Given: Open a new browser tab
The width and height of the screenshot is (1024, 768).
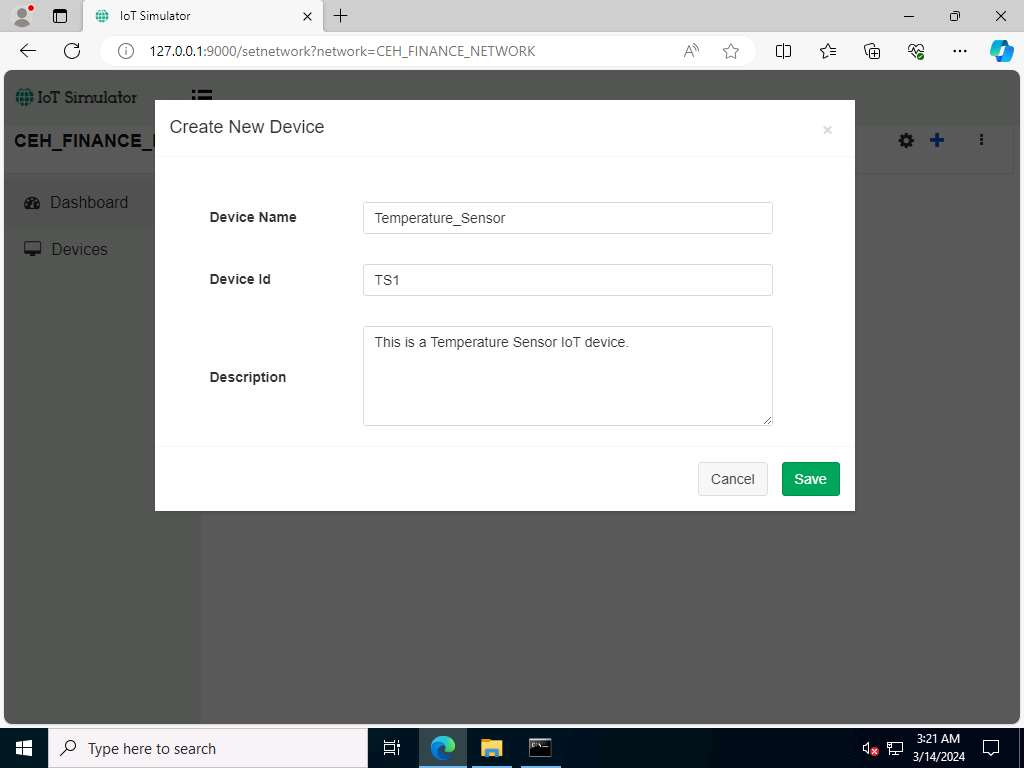Looking at the screenshot, I should pos(341,16).
